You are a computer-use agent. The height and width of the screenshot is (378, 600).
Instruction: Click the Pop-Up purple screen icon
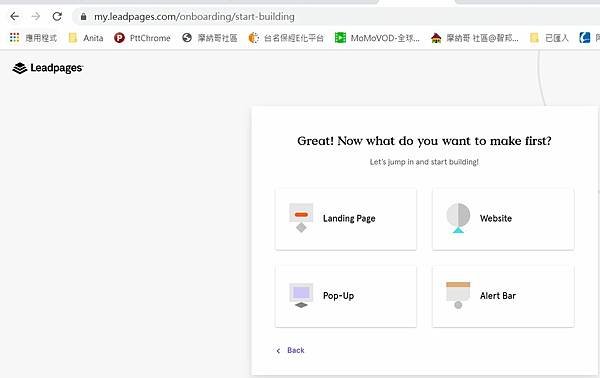301,295
